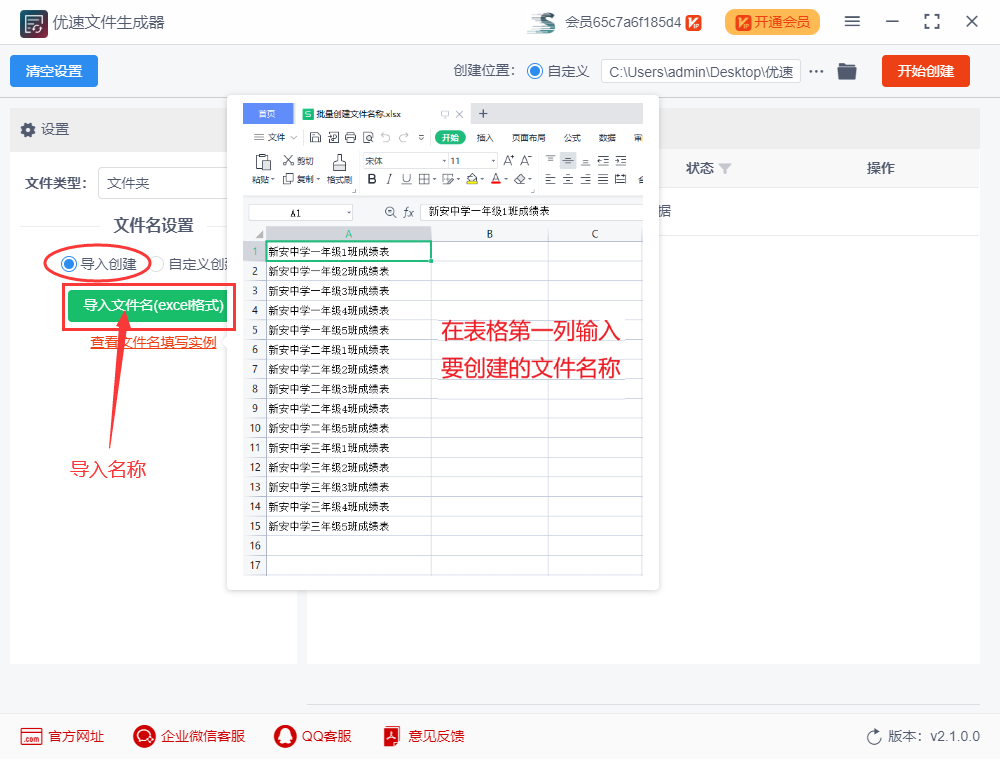The width and height of the screenshot is (1000, 760).
Task: Click the redo arrow in the spreadsheet
Action: [403, 137]
